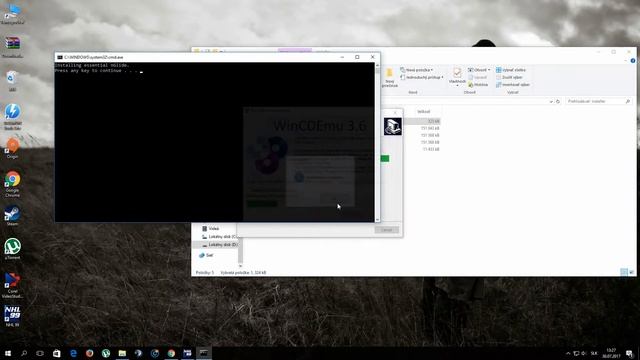Click the taskbar clock
The width and height of the screenshot is (640, 360).
click(x=611, y=353)
